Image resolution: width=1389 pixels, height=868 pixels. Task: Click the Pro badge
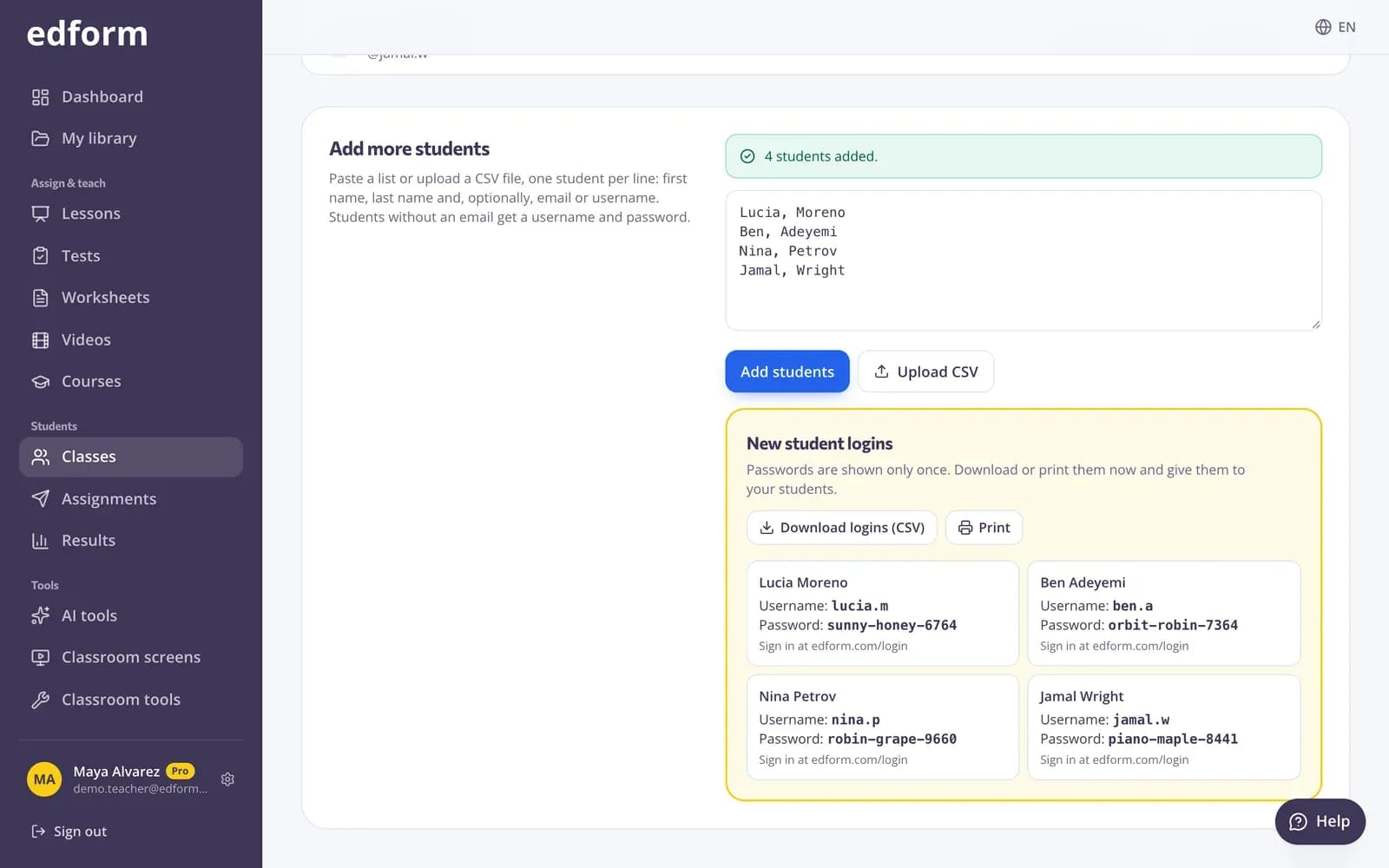pyautogui.click(x=180, y=771)
